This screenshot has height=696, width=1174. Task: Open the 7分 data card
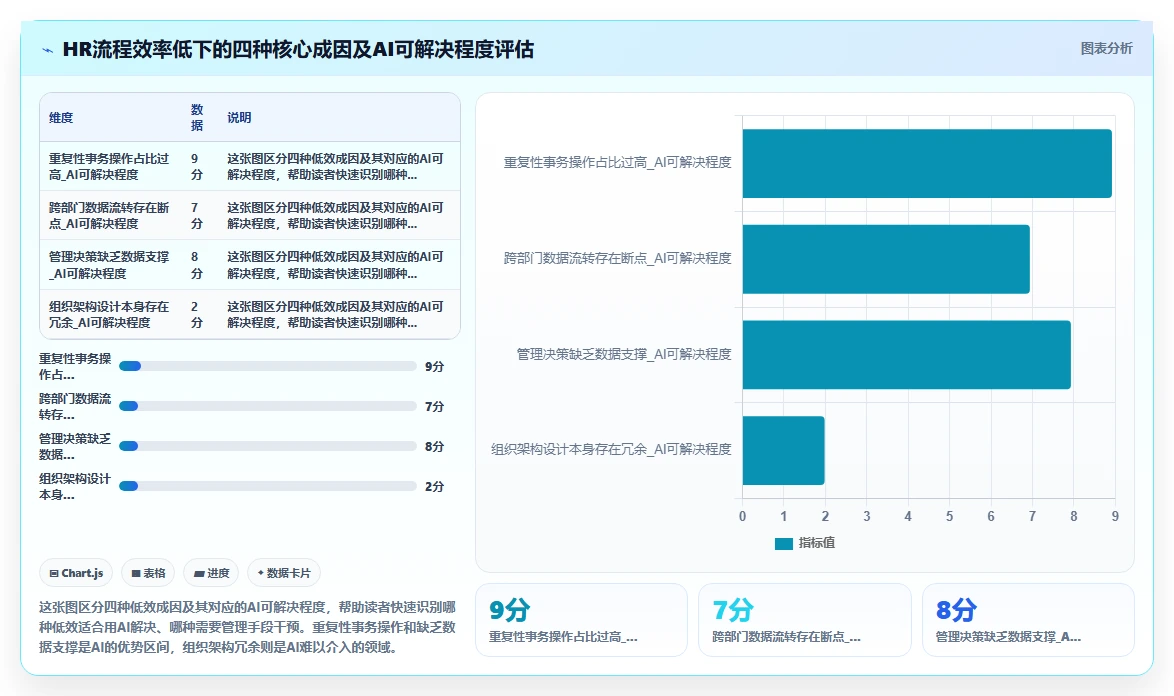click(x=805, y=620)
